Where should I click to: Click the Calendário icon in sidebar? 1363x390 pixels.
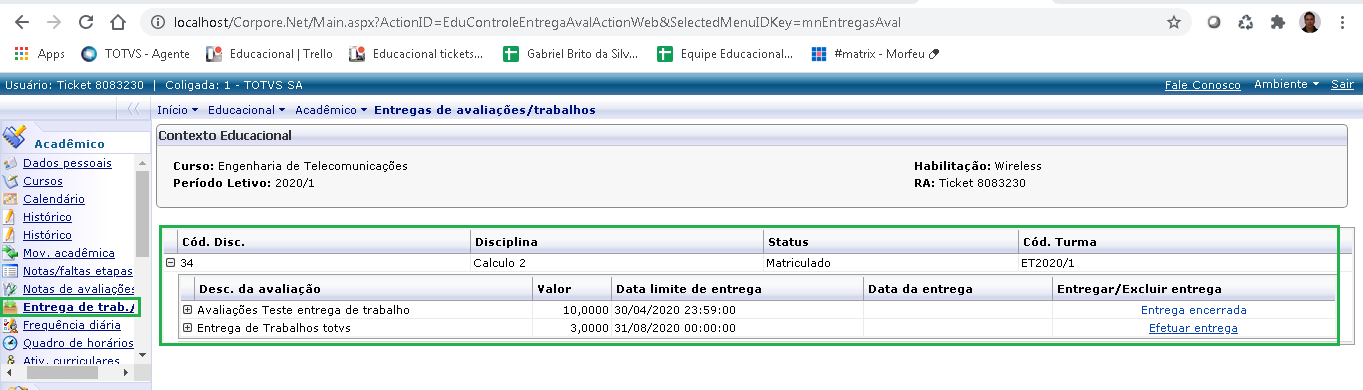tap(10, 199)
